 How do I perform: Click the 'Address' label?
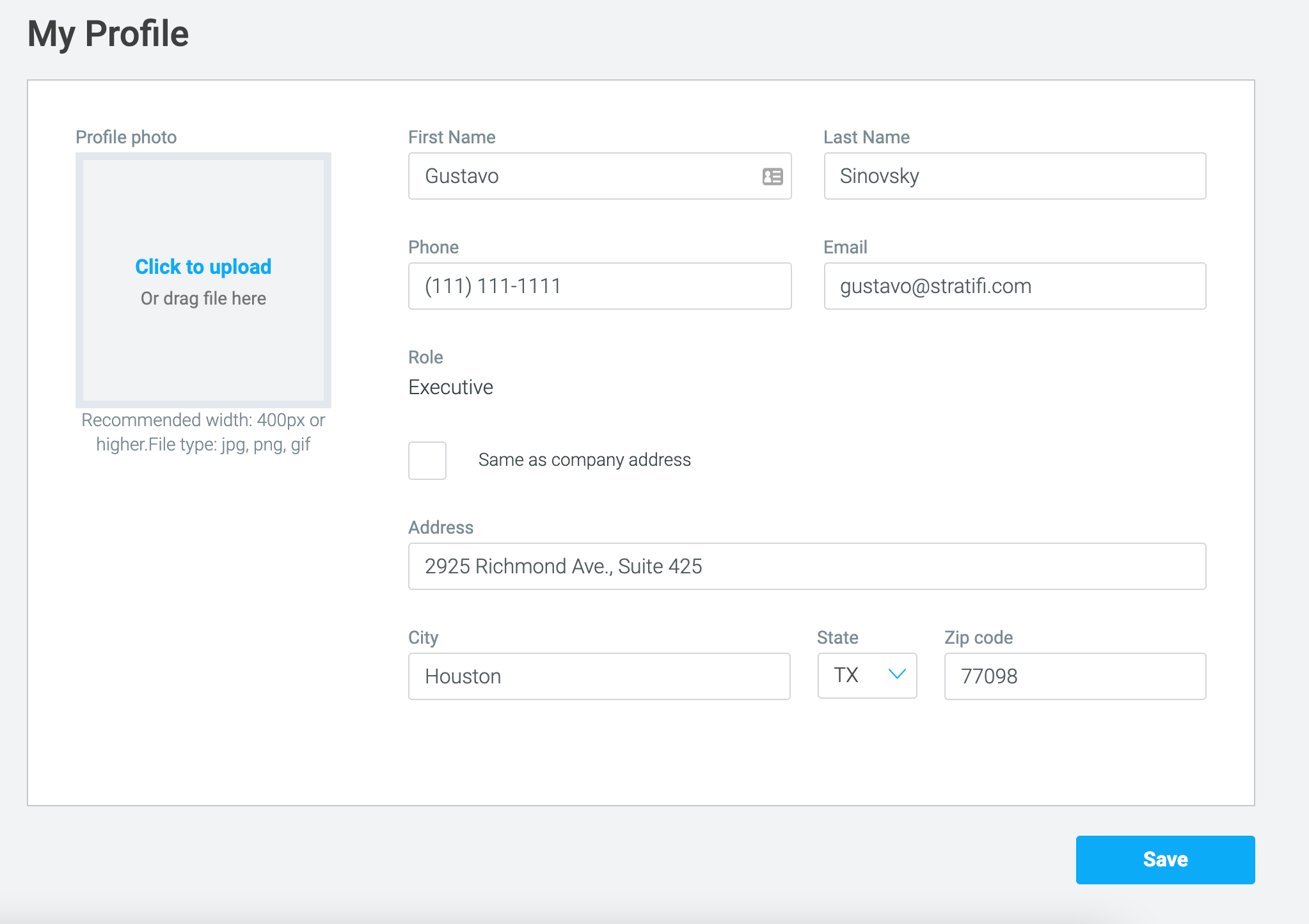pos(441,527)
